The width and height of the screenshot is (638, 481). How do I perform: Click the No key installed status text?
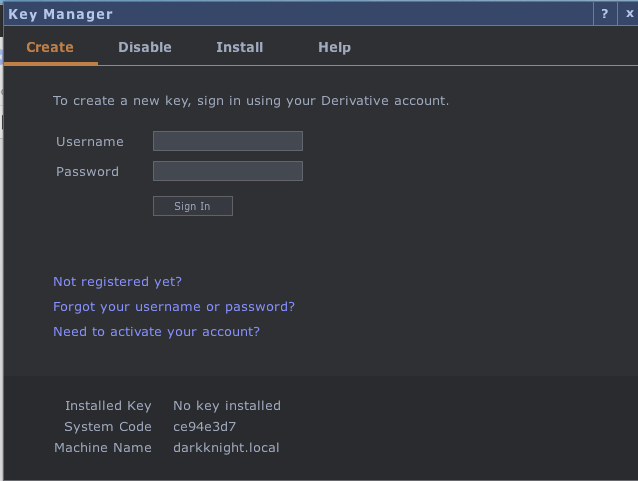(227, 406)
